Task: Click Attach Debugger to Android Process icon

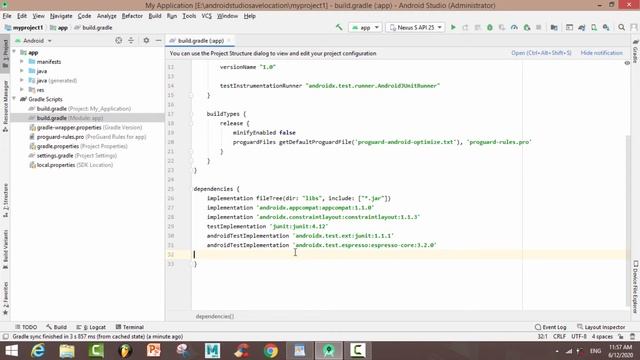Action: 527,27
